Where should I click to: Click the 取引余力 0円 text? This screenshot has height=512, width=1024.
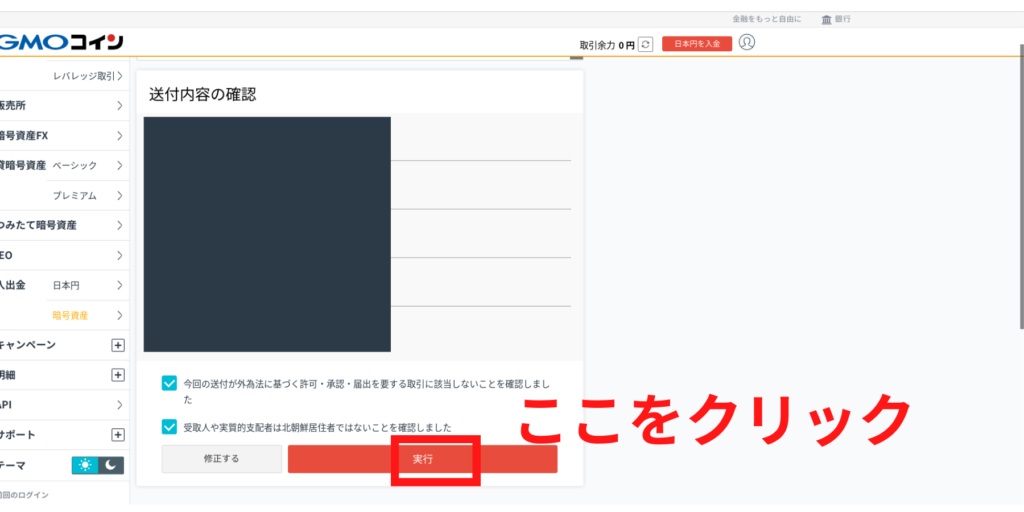(x=607, y=45)
